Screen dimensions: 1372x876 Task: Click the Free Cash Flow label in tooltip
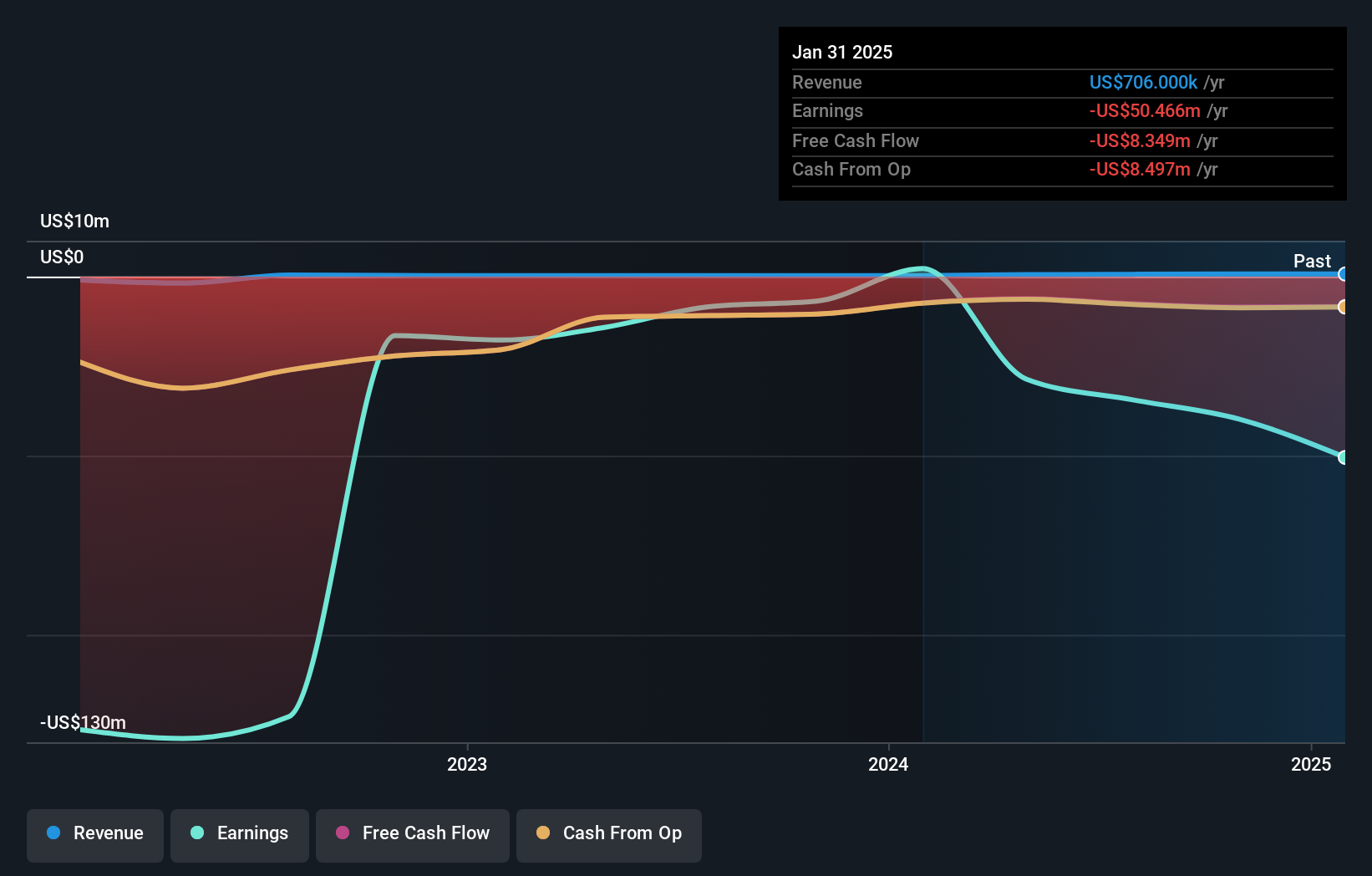tap(856, 141)
